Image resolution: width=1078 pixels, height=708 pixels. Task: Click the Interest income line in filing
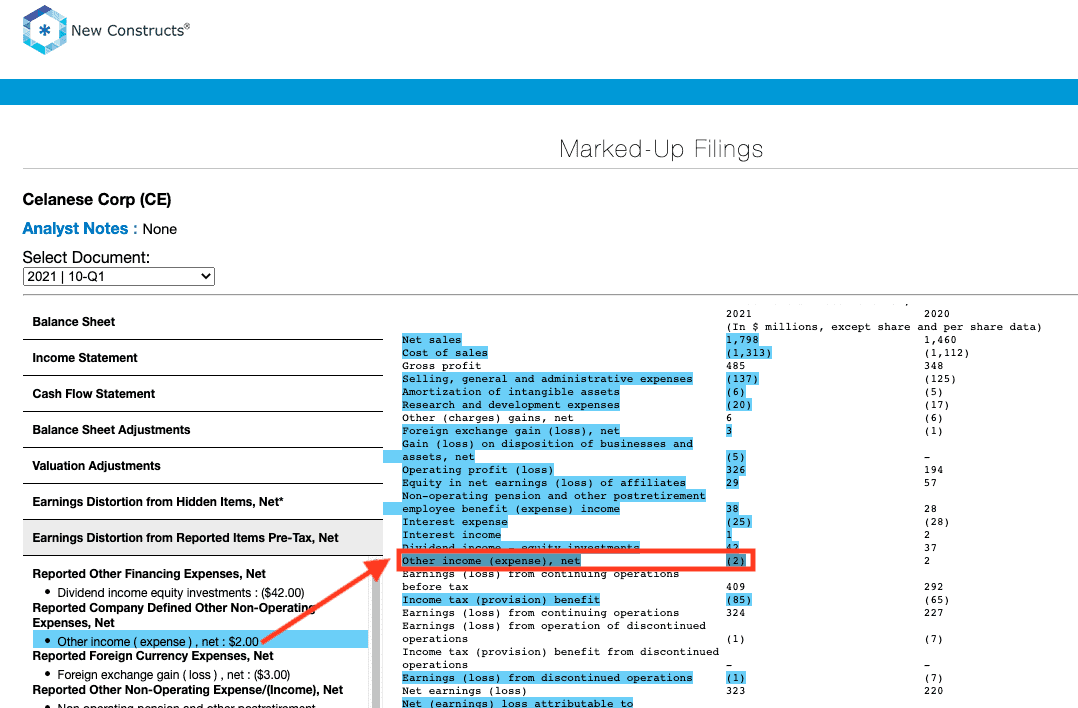(452, 535)
